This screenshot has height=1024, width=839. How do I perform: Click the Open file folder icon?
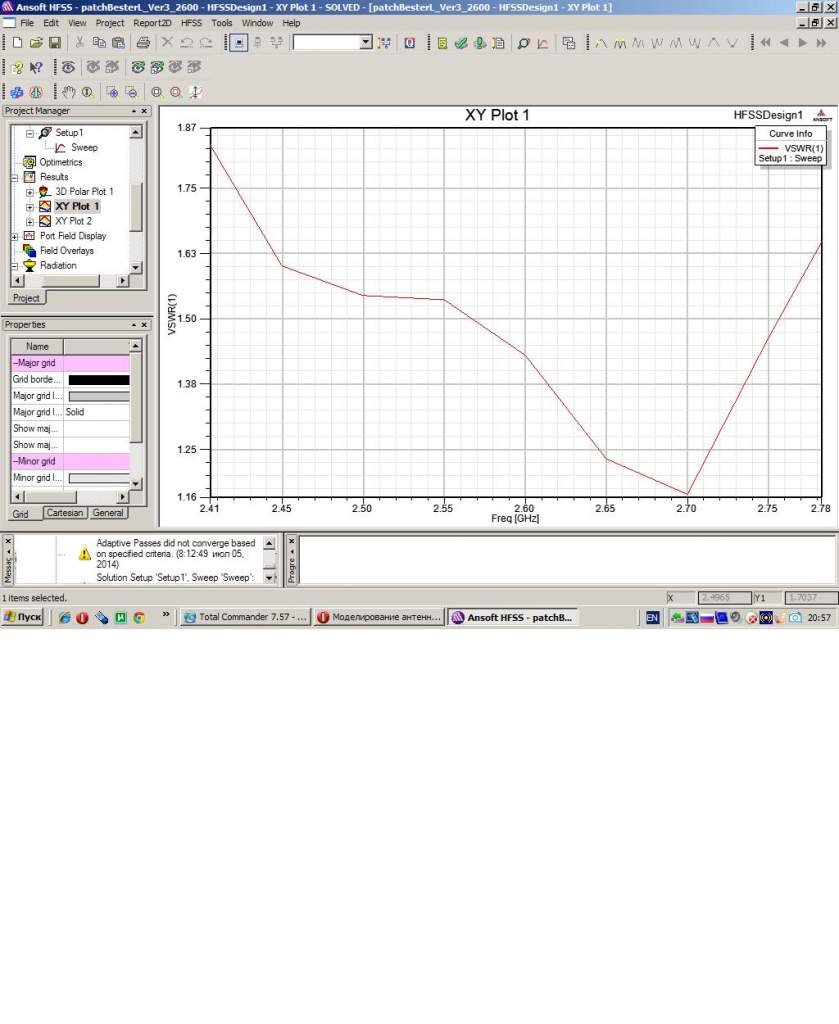pyautogui.click(x=36, y=43)
